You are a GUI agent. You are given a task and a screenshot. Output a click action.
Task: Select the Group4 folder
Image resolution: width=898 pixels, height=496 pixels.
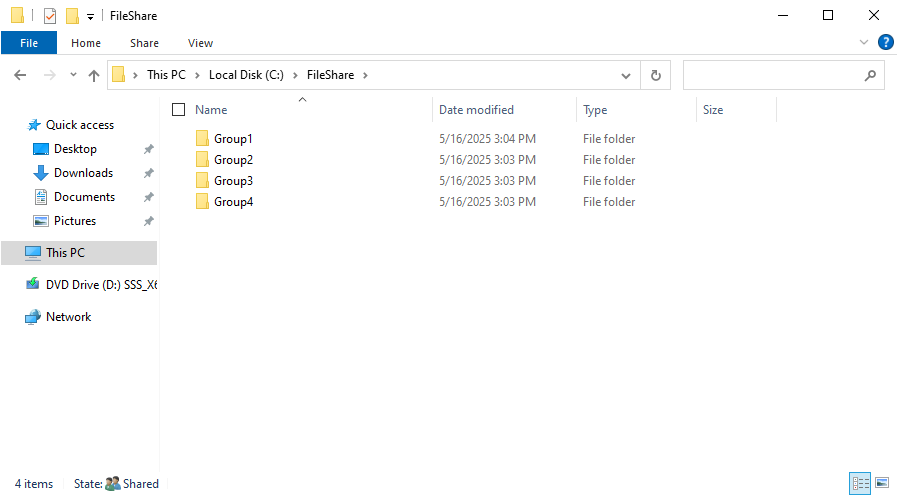coord(234,202)
